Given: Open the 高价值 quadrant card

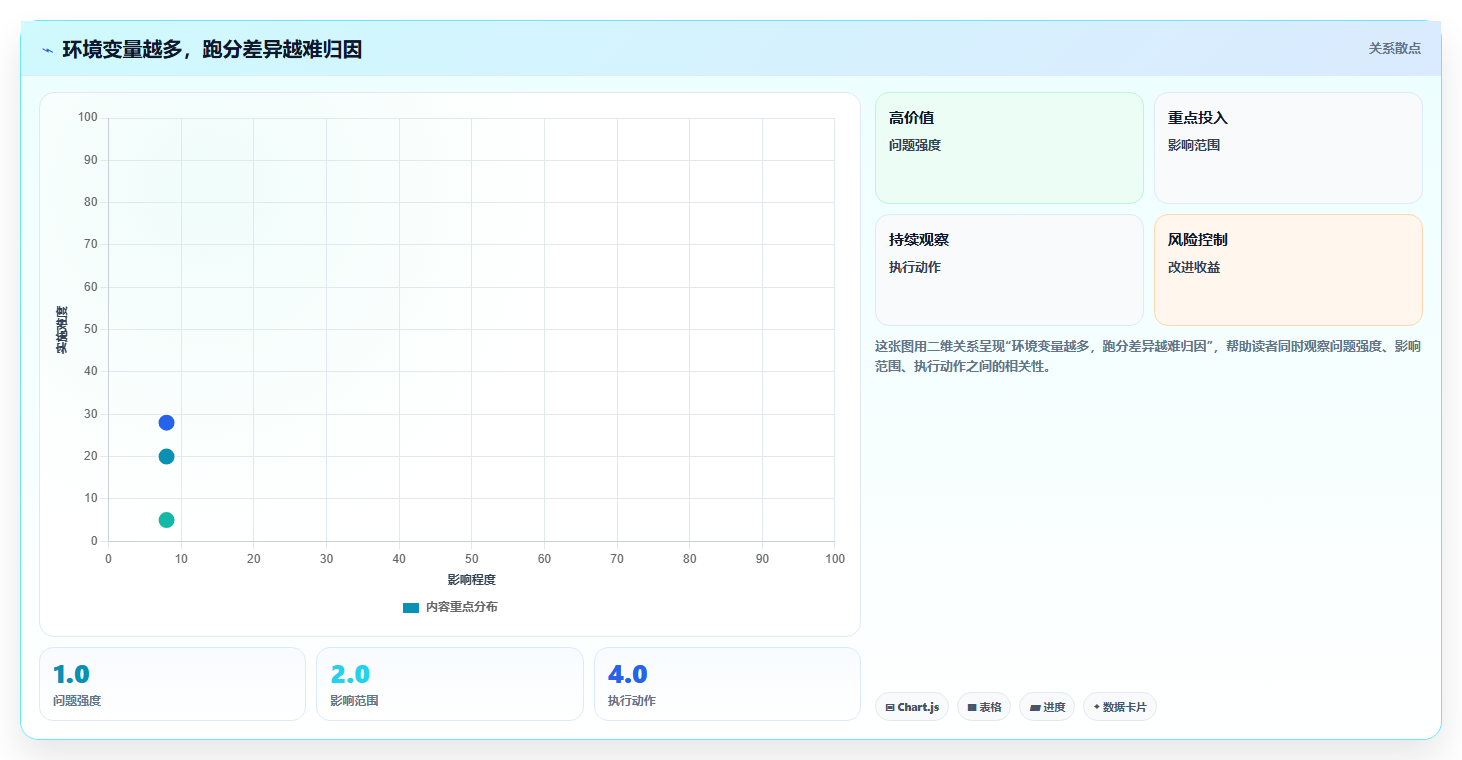Looking at the screenshot, I should pos(1009,148).
